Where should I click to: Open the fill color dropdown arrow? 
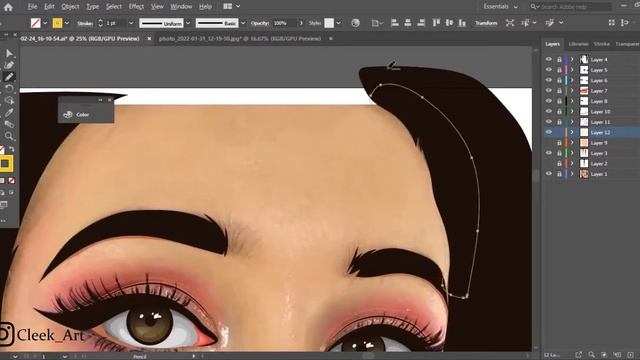(x=45, y=23)
